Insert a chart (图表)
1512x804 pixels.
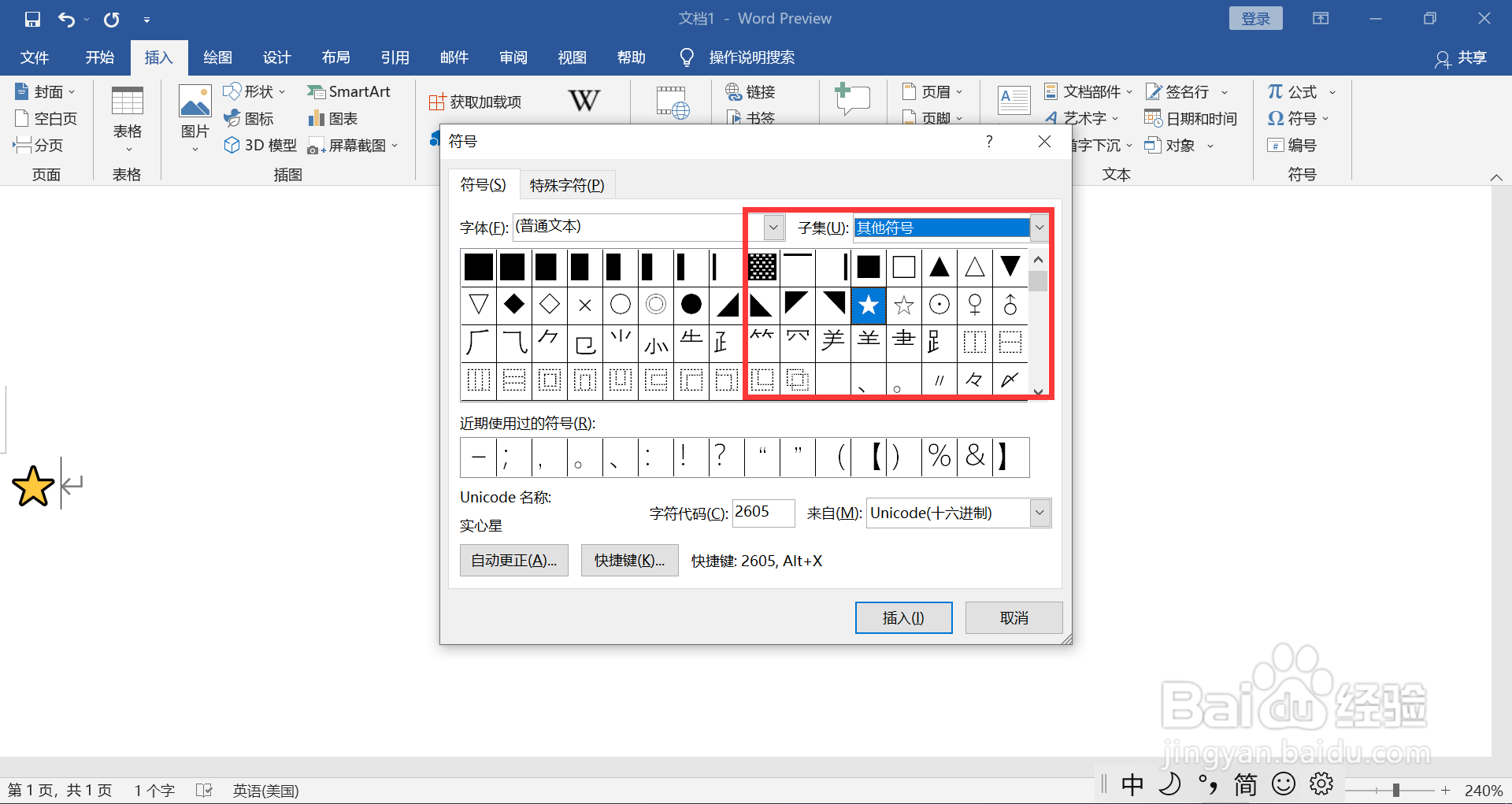point(332,119)
